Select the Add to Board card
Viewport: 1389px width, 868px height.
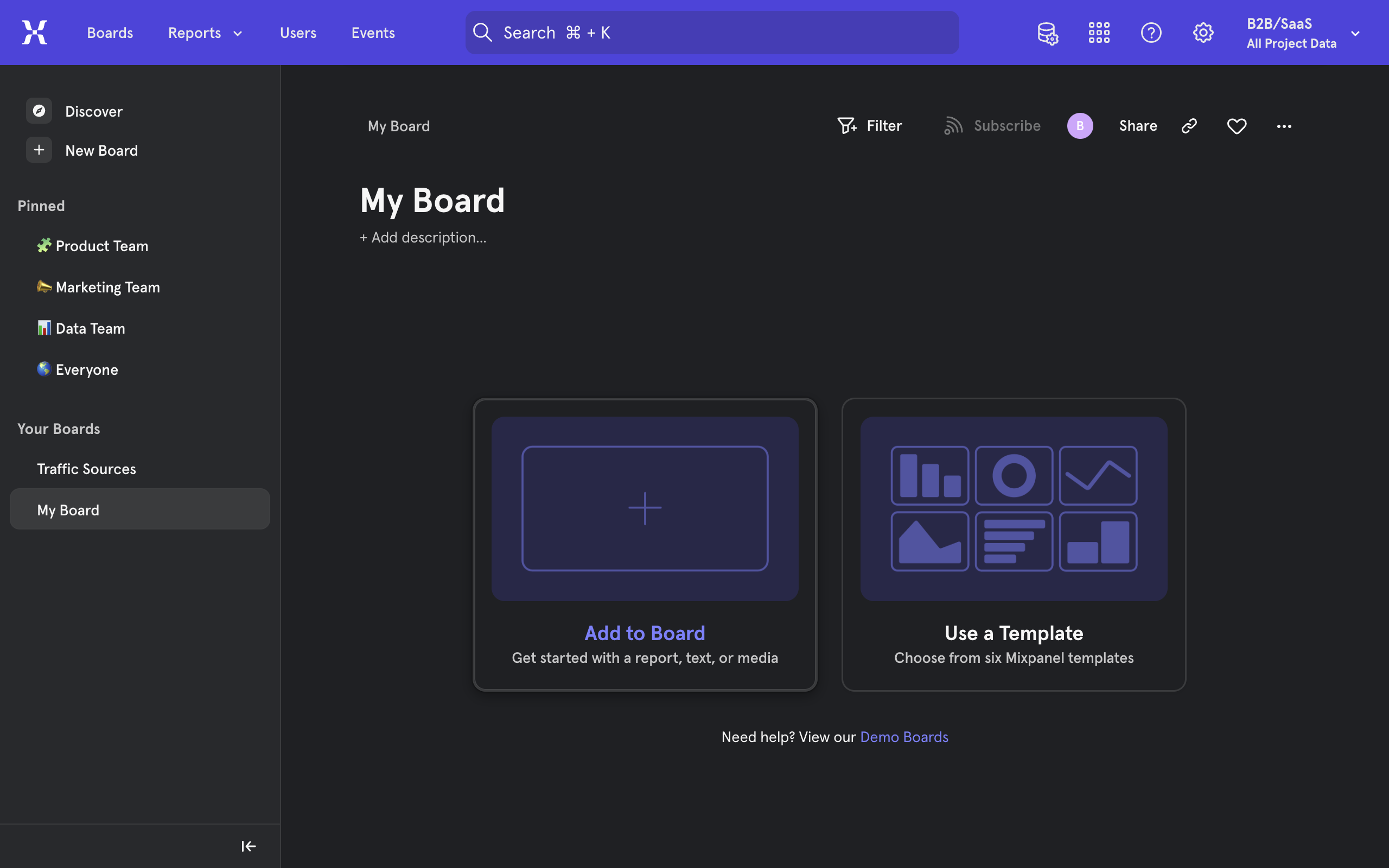[645, 544]
